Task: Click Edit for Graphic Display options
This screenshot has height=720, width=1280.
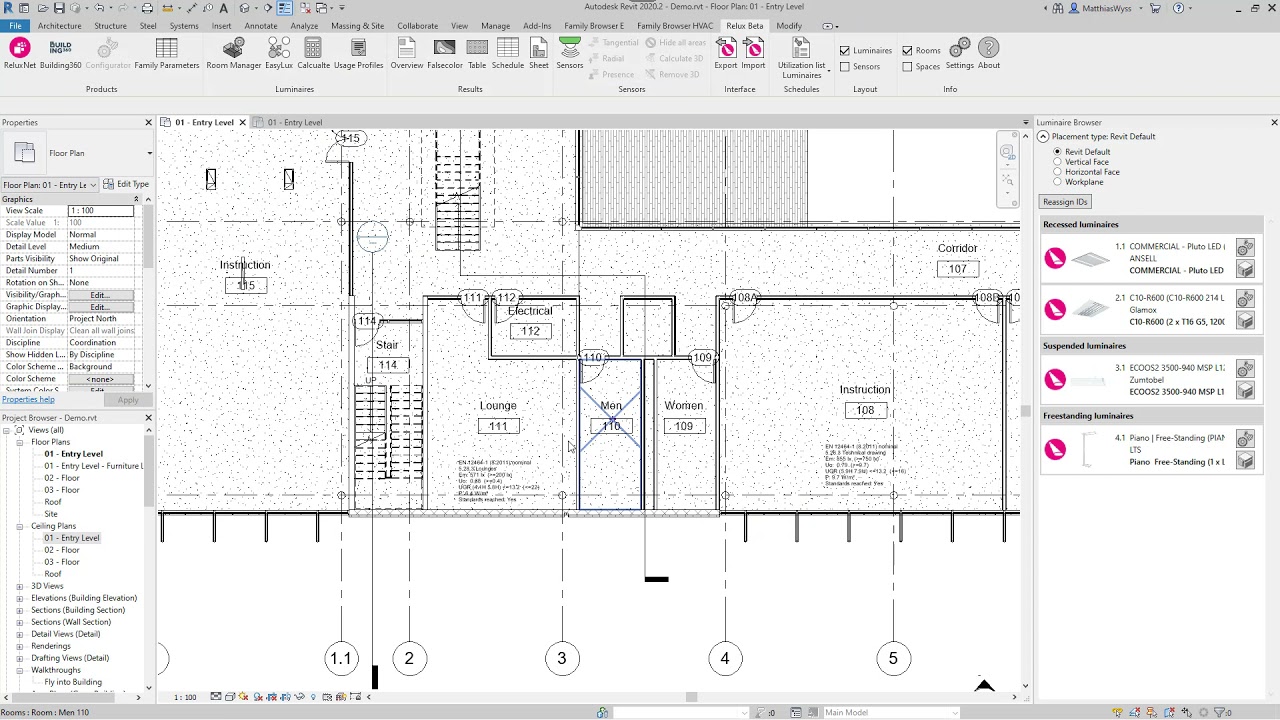Action: (x=100, y=307)
